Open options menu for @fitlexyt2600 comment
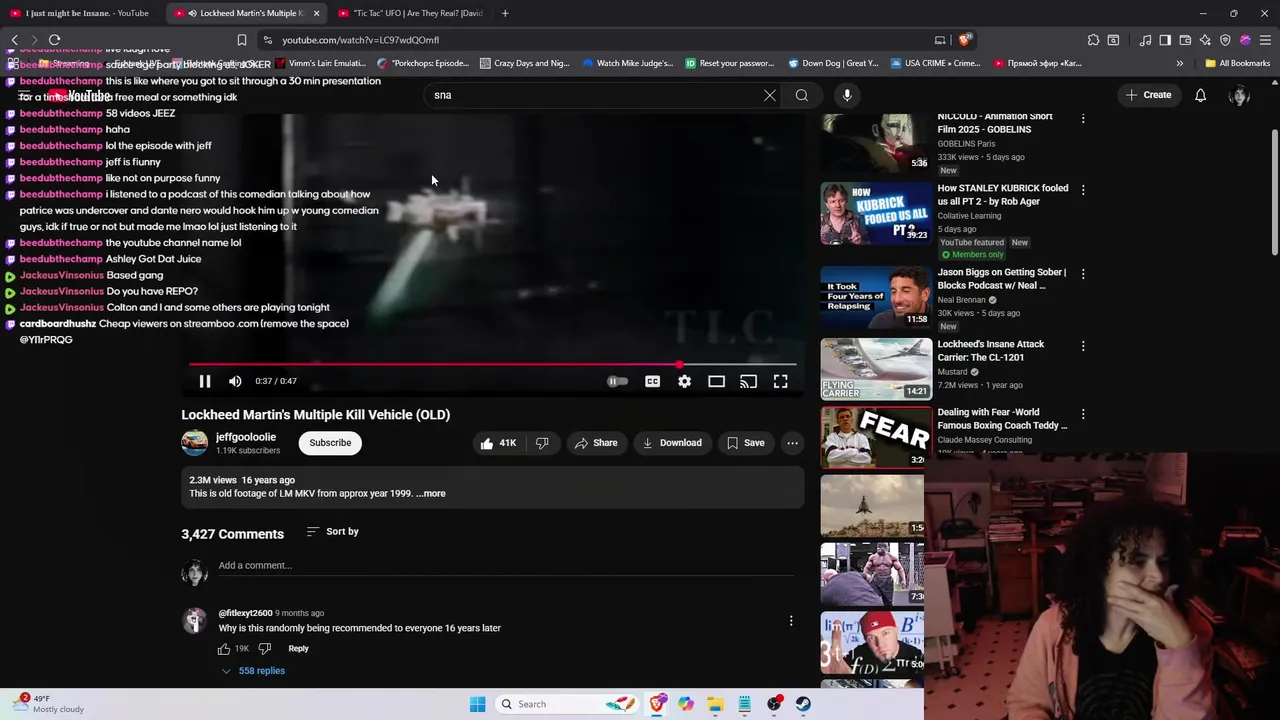This screenshot has width=1280, height=720. 791,621
